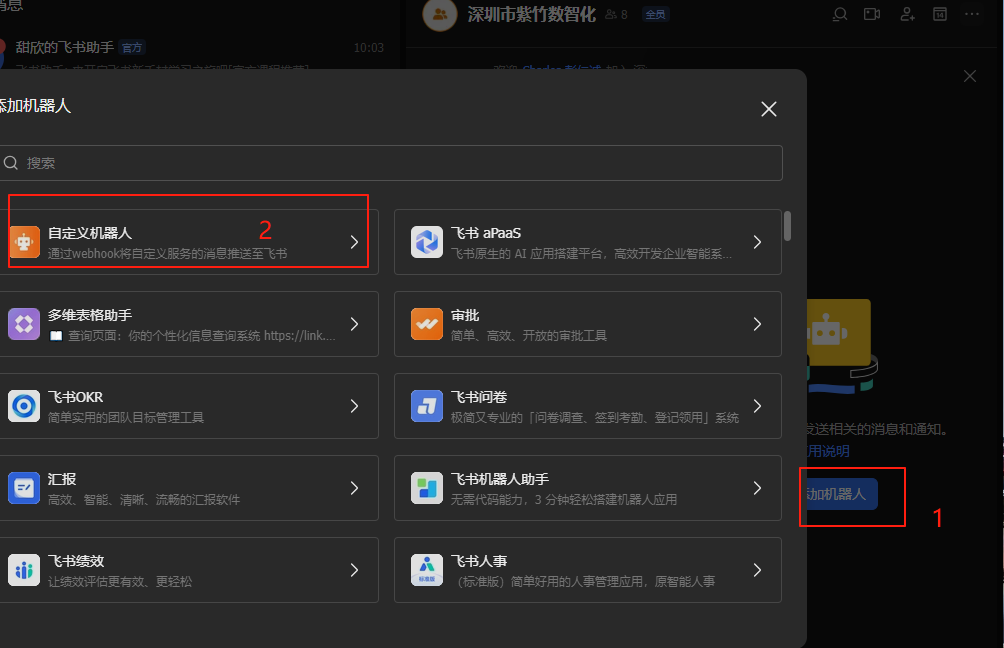Image resolution: width=1004 pixels, height=648 pixels.
Task: Click 让绩效评估更有效 description
Action: tap(120, 581)
